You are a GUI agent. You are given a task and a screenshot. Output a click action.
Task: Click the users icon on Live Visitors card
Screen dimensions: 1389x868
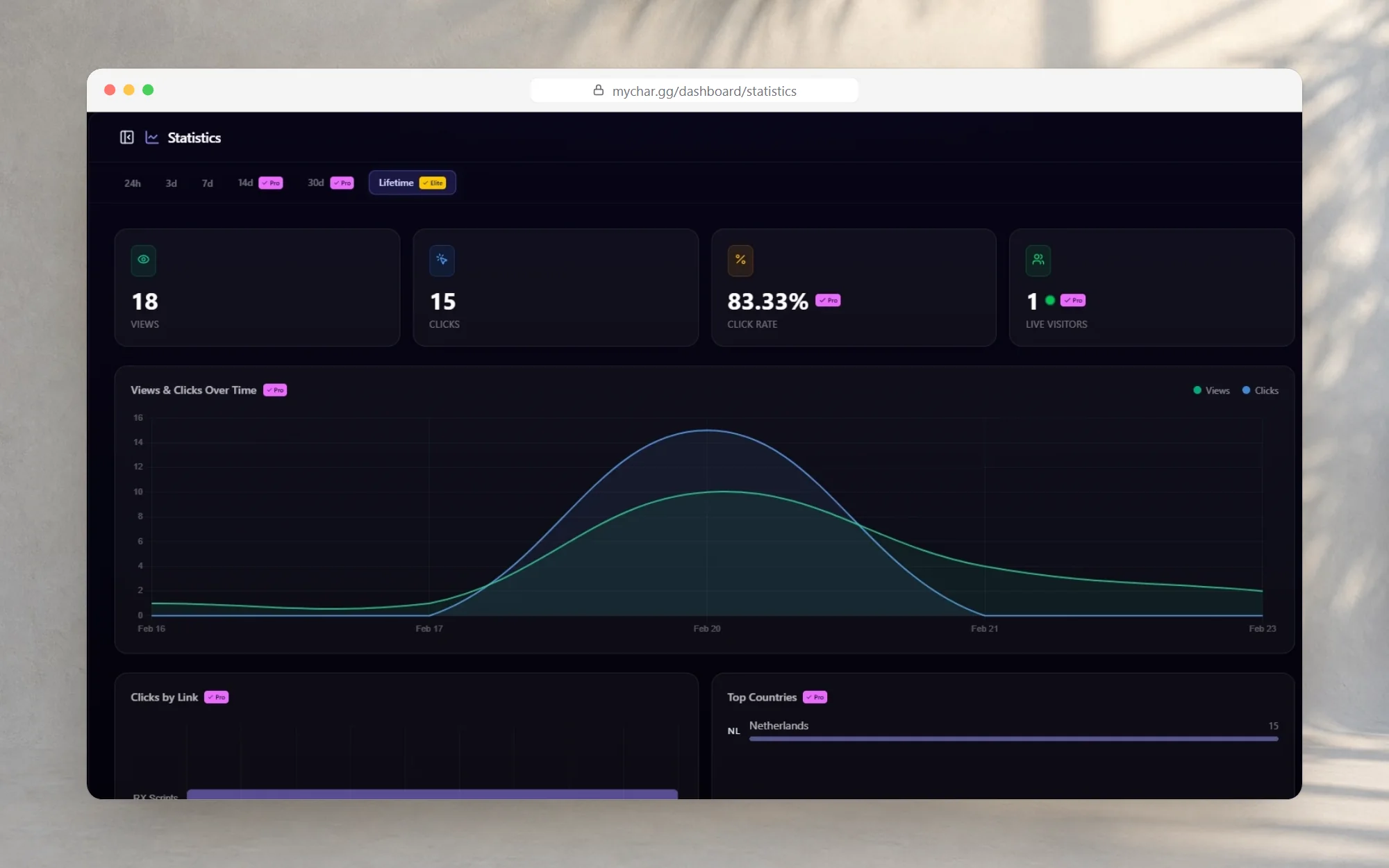click(1038, 260)
